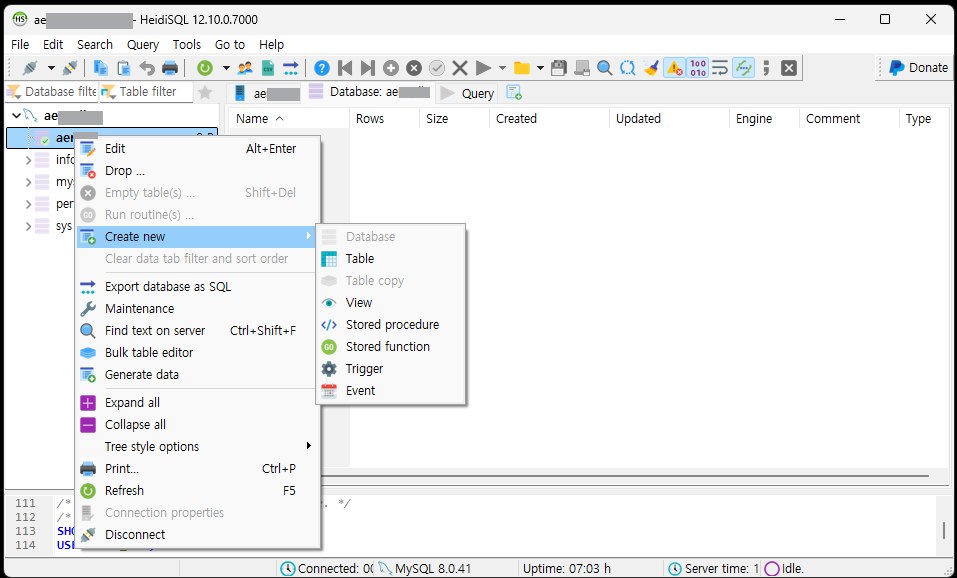Open the Tools menu
This screenshot has width=957, height=578.
[x=187, y=45]
